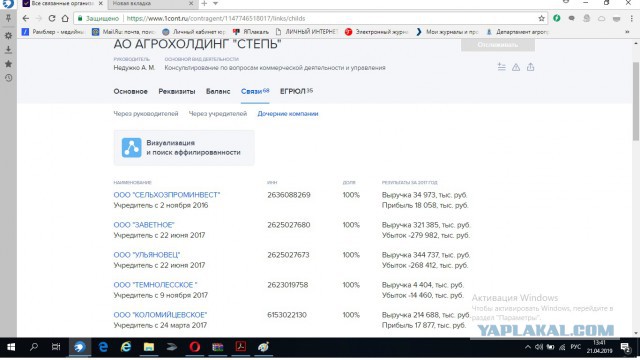The height and width of the screenshot is (360, 640).
Task: Switch to the 'Реквизиты' tab
Action: pos(177,91)
